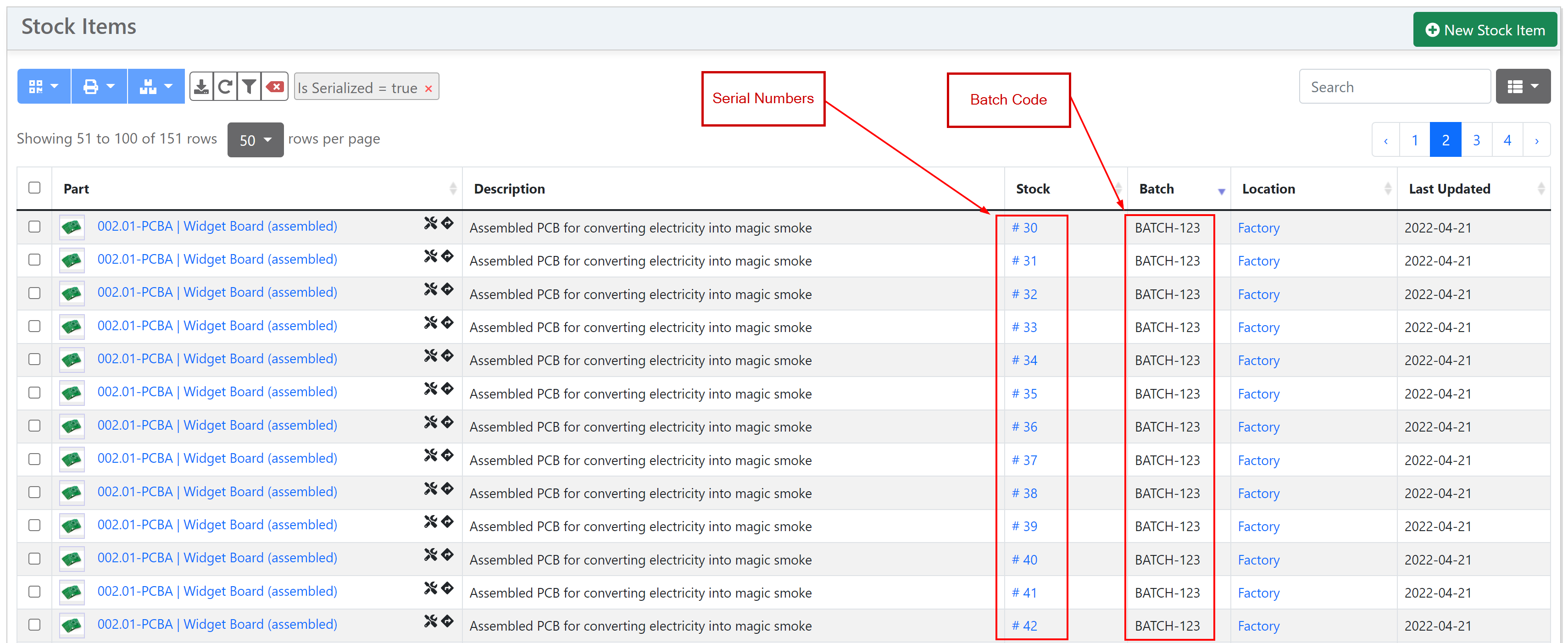Sort table by the Batch column
This screenshot has width=1568, height=643.
point(1156,188)
